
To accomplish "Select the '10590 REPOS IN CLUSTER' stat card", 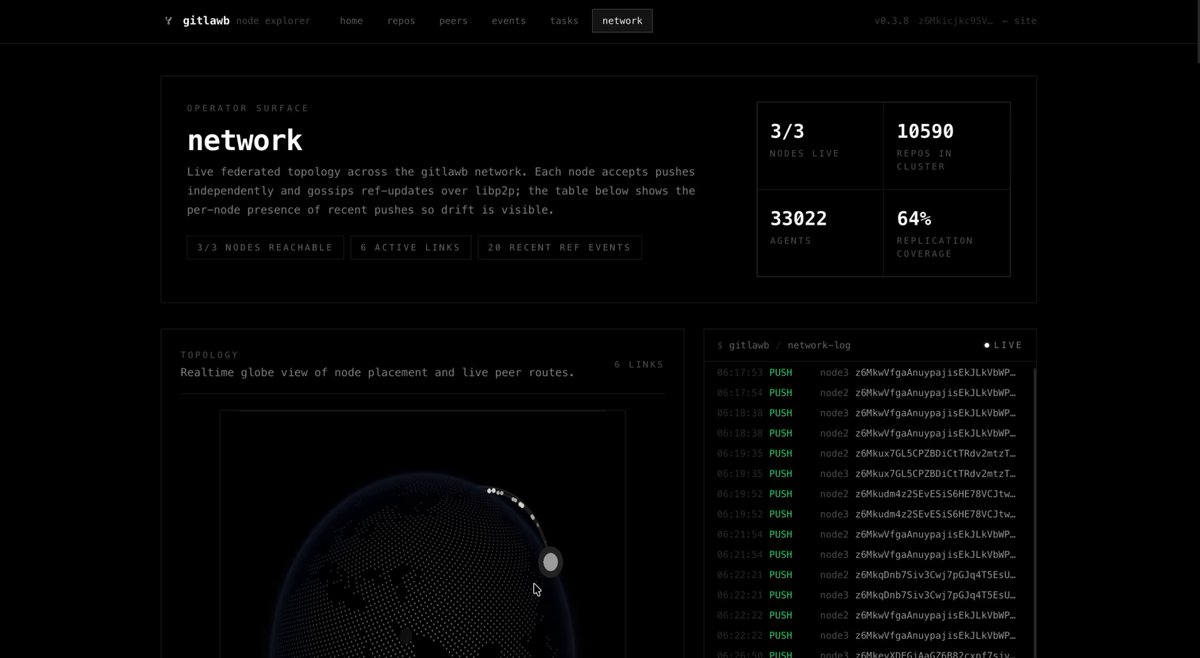I will [x=947, y=146].
